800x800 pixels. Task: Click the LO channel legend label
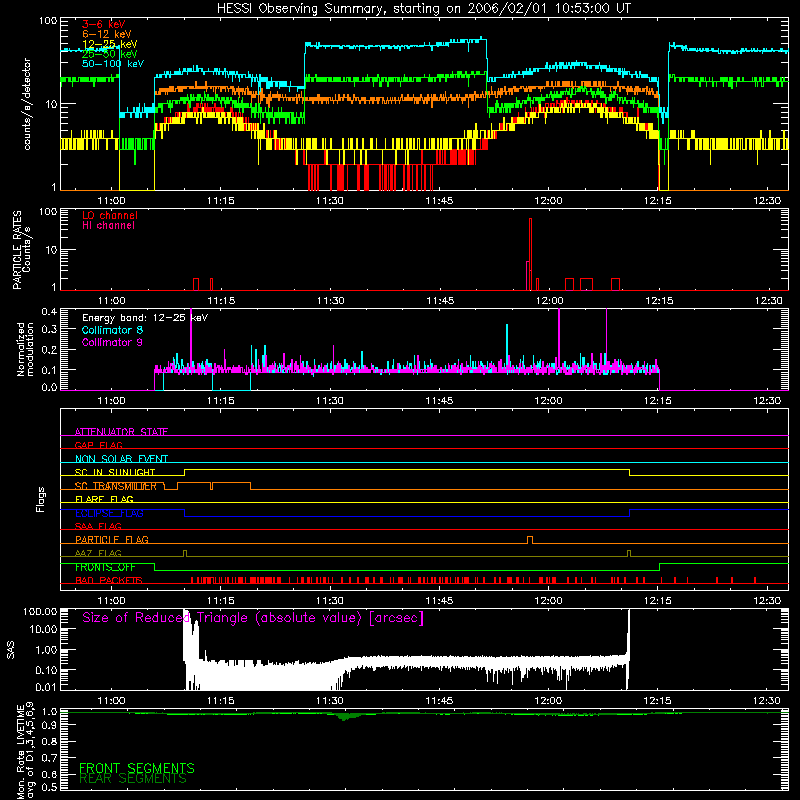coord(110,215)
